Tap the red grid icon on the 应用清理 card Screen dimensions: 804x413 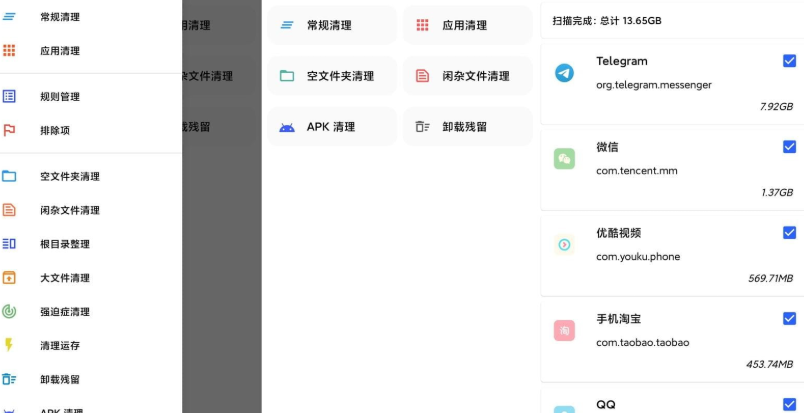coord(422,25)
